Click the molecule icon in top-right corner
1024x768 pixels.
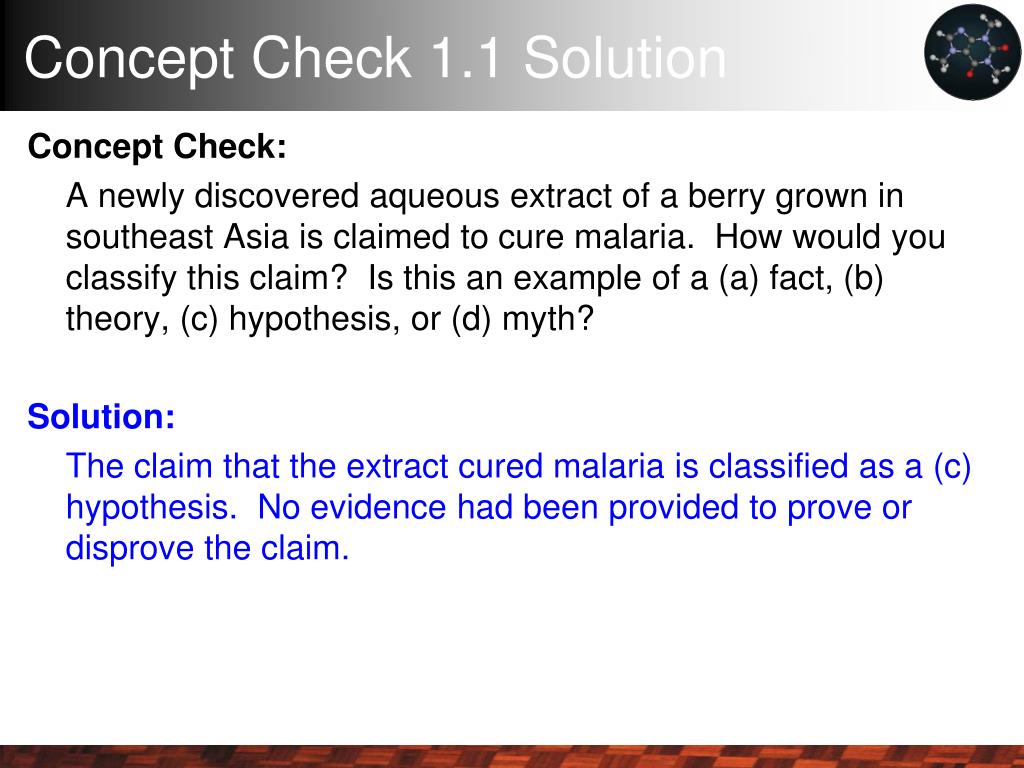coord(972,52)
